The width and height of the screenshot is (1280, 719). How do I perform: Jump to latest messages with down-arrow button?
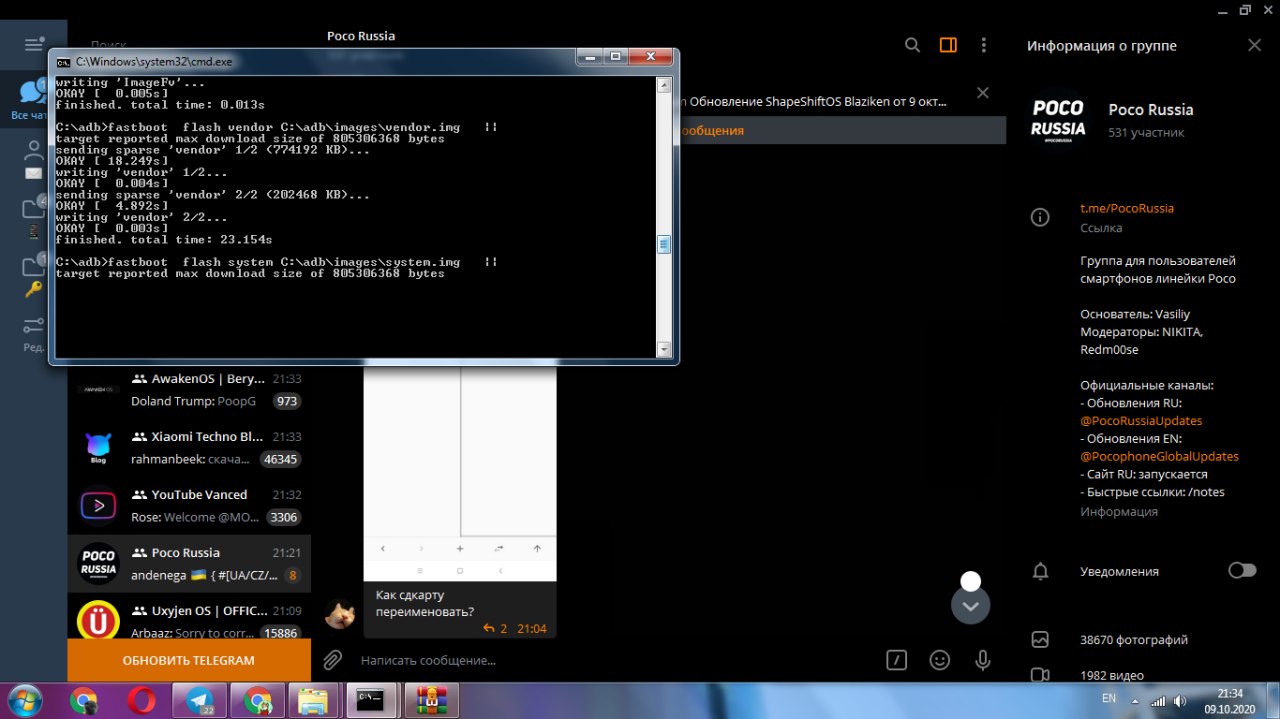click(x=970, y=605)
